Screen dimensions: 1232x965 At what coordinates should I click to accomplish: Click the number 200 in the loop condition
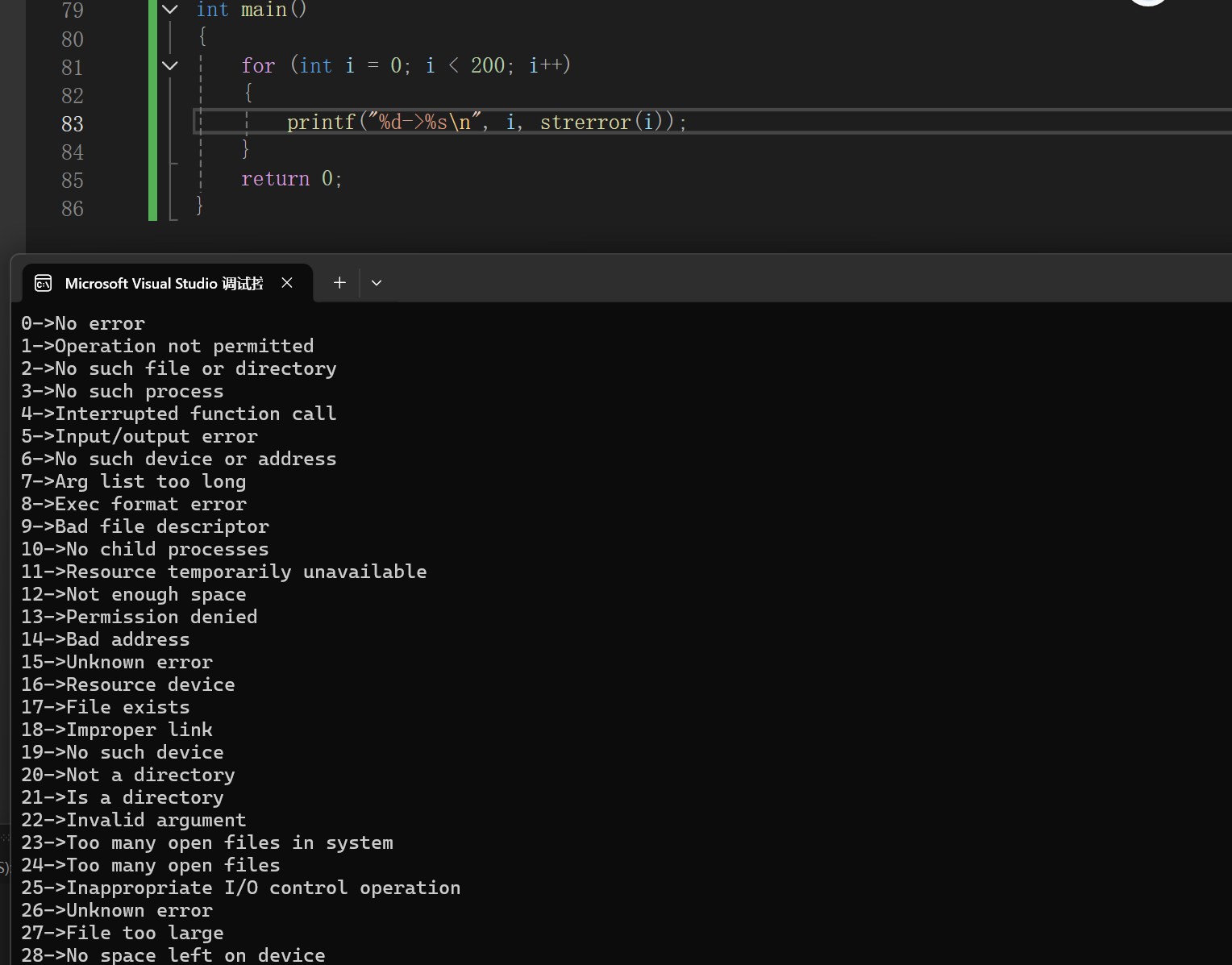click(x=488, y=65)
